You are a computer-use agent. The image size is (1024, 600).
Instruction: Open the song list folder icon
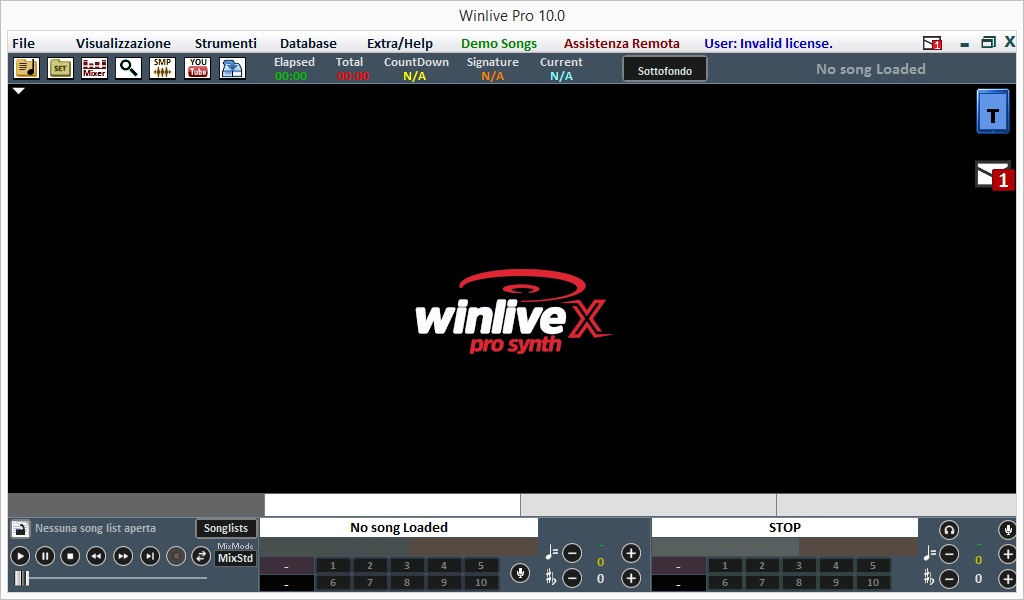20,528
